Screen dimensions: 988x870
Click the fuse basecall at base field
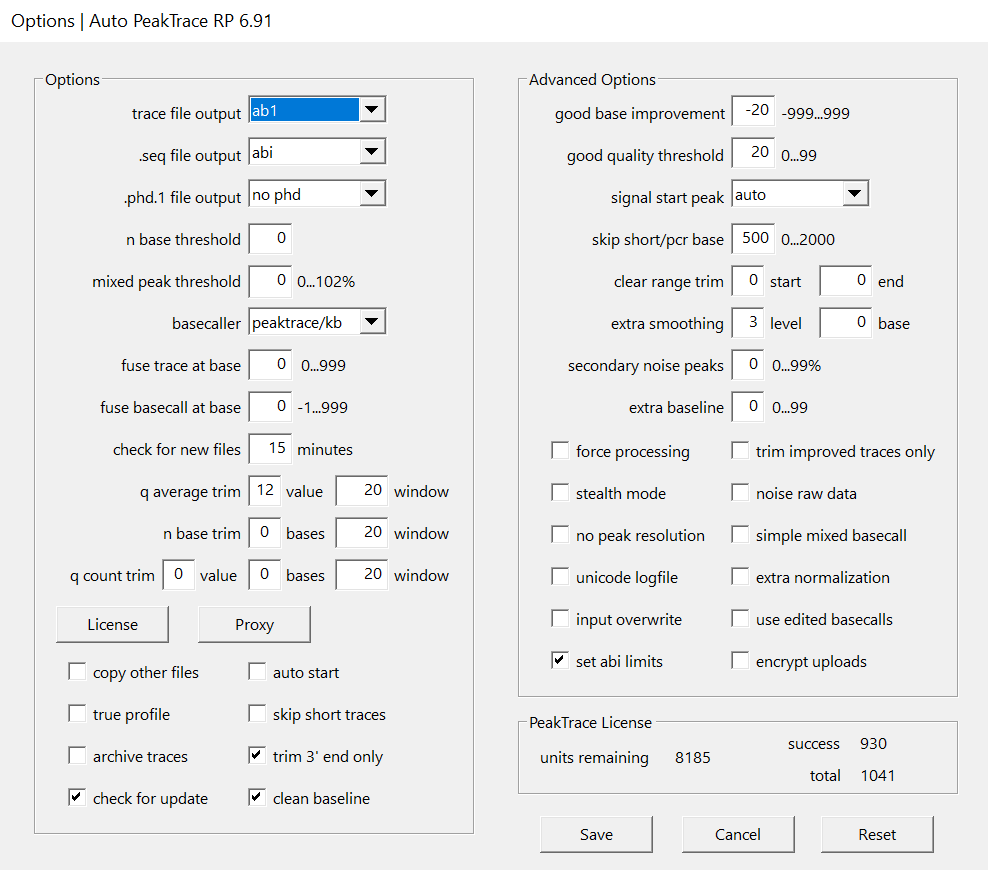point(270,407)
